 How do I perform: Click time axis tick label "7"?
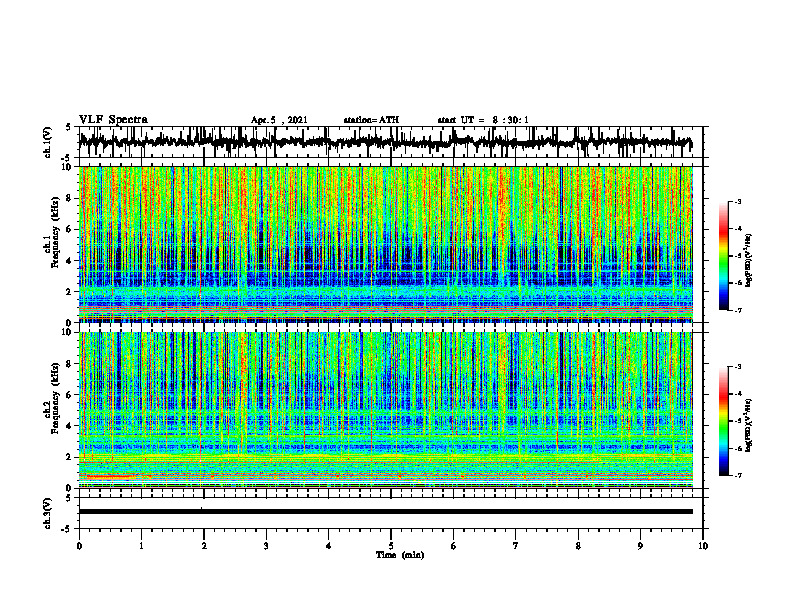click(516, 546)
